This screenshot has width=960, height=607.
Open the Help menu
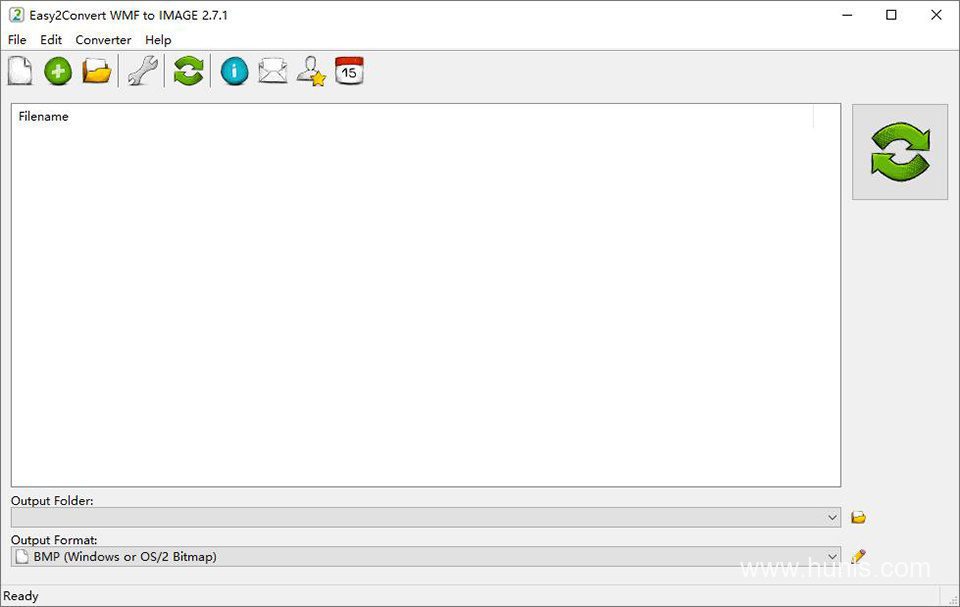158,40
